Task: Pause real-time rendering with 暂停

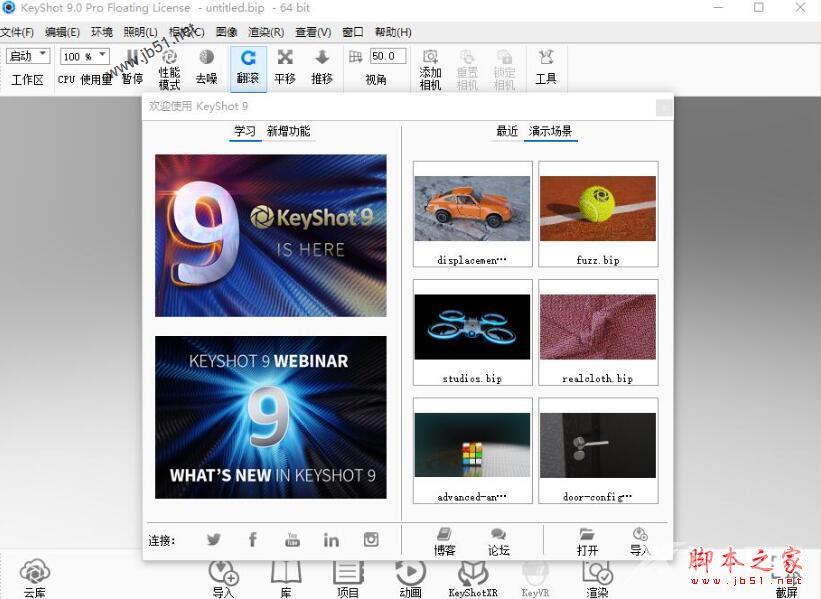Action: [x=131, y=65]
